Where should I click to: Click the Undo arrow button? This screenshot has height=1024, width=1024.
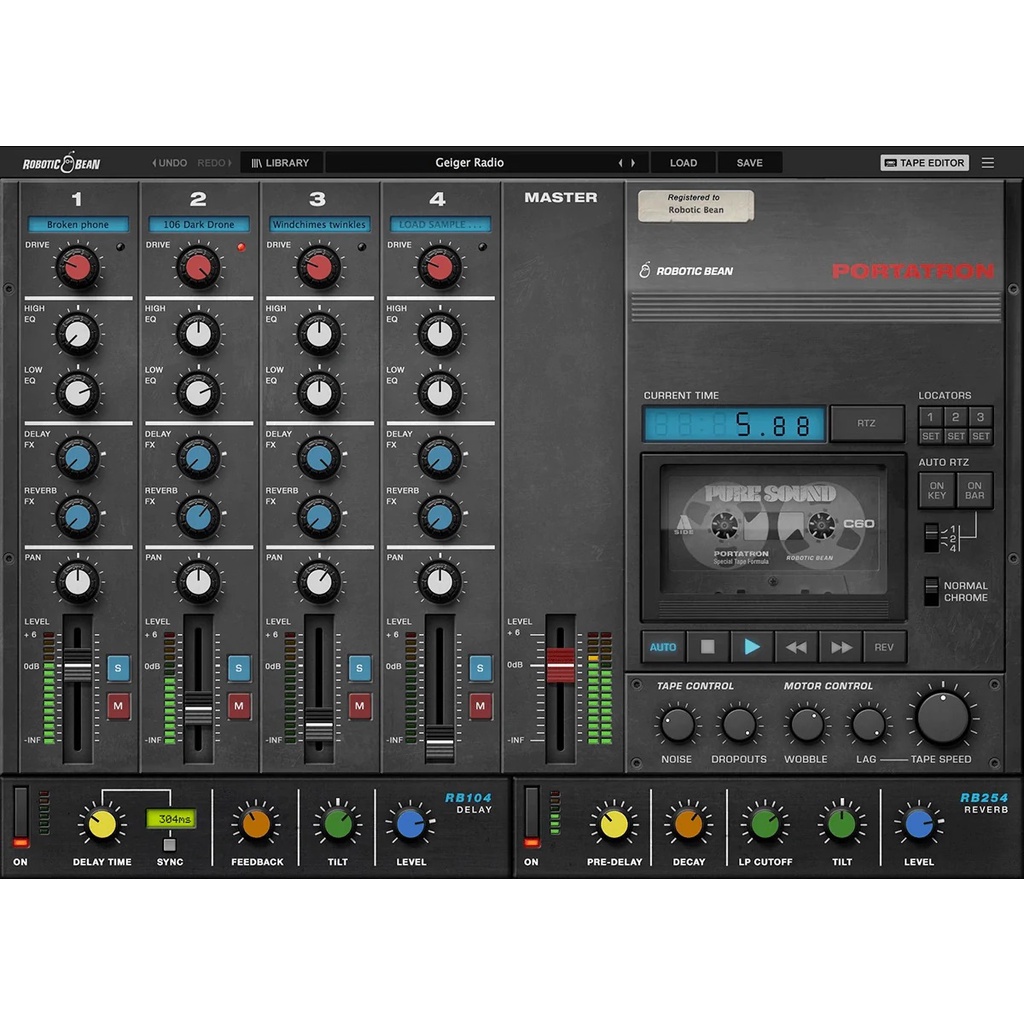[169, 163]
